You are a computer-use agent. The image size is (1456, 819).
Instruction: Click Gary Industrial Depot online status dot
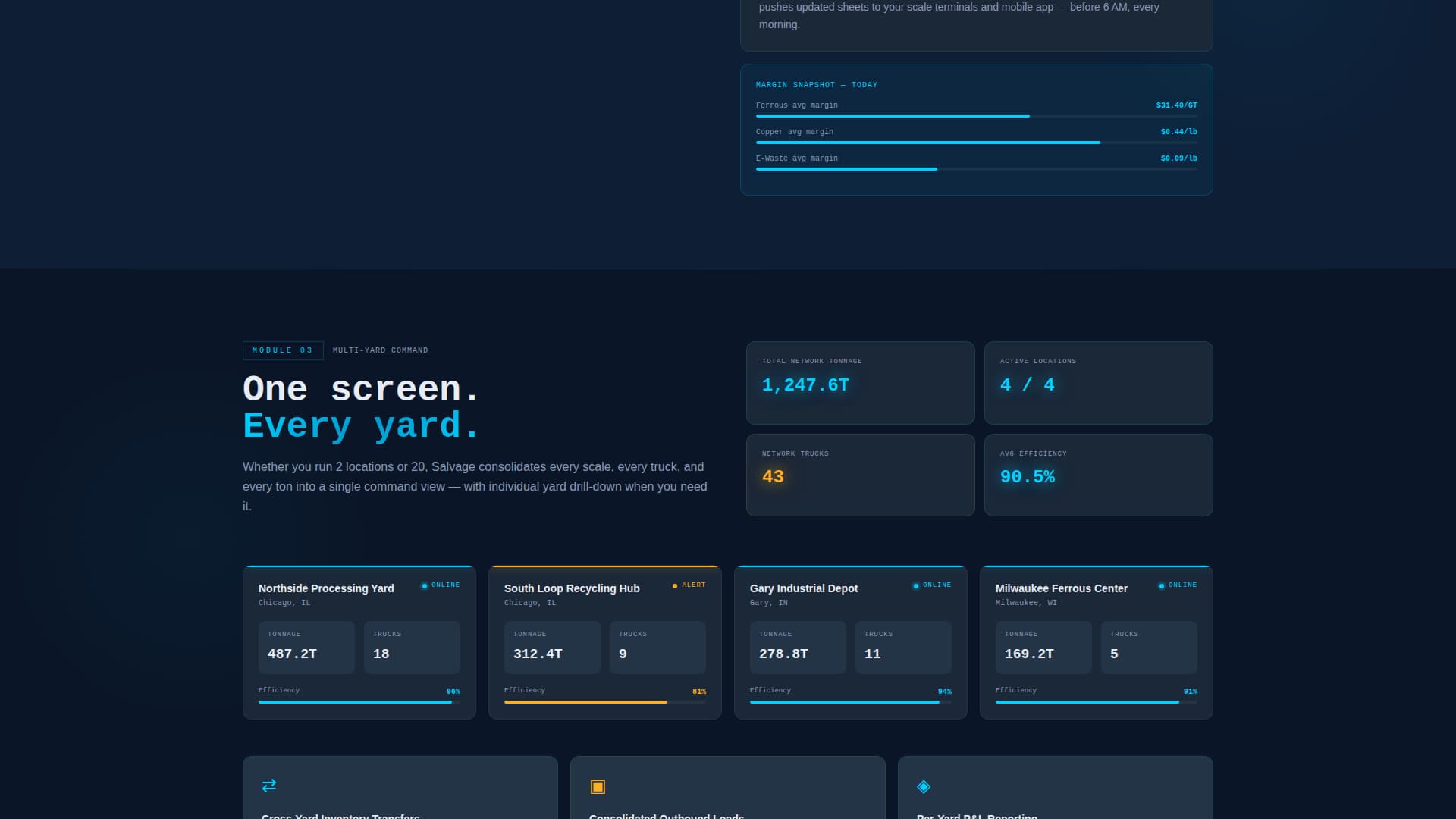916,585
